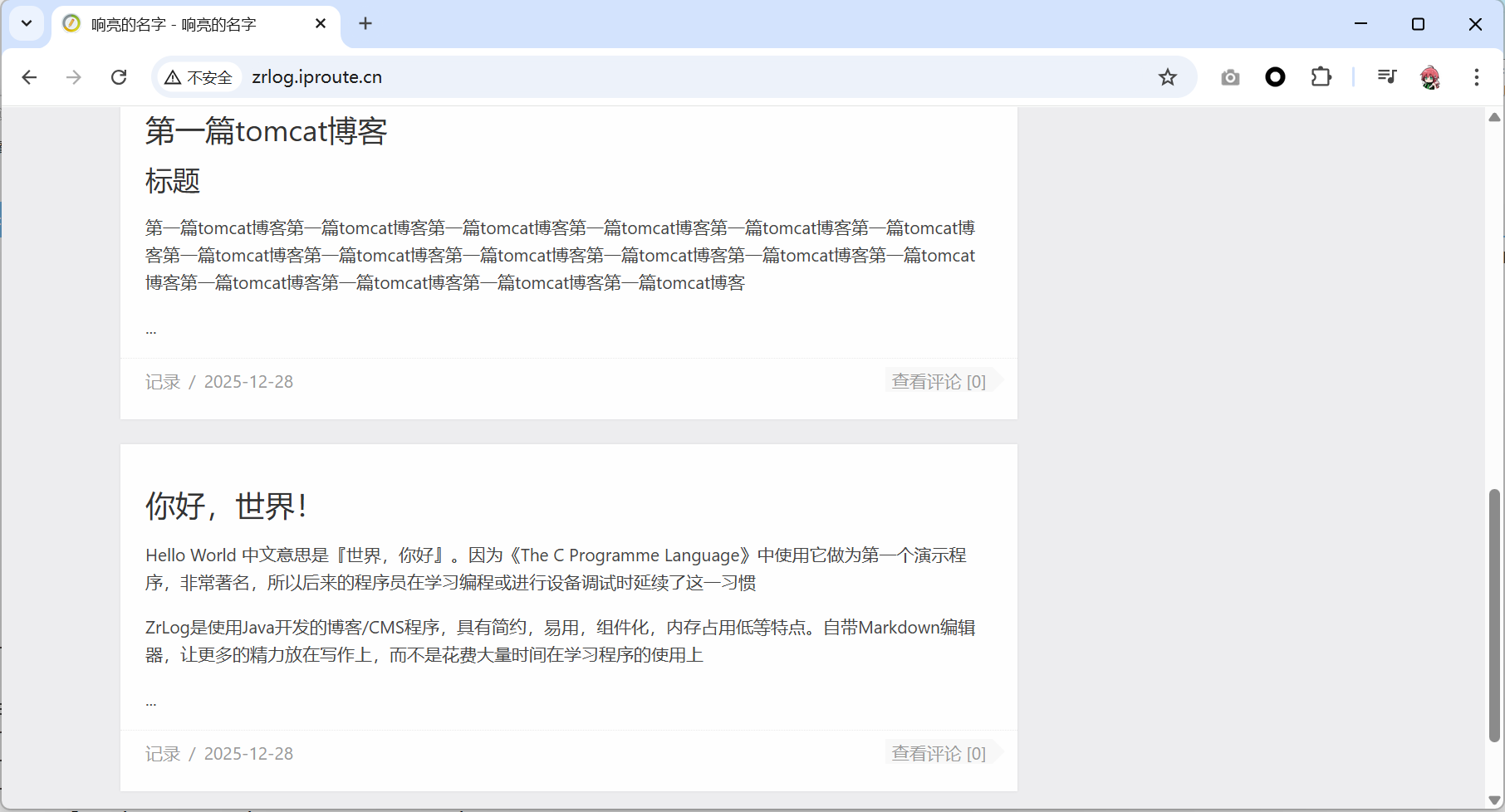Click the browser forward arrow
The height and width of the screenshot is (812, 1505).
(74, 77)
